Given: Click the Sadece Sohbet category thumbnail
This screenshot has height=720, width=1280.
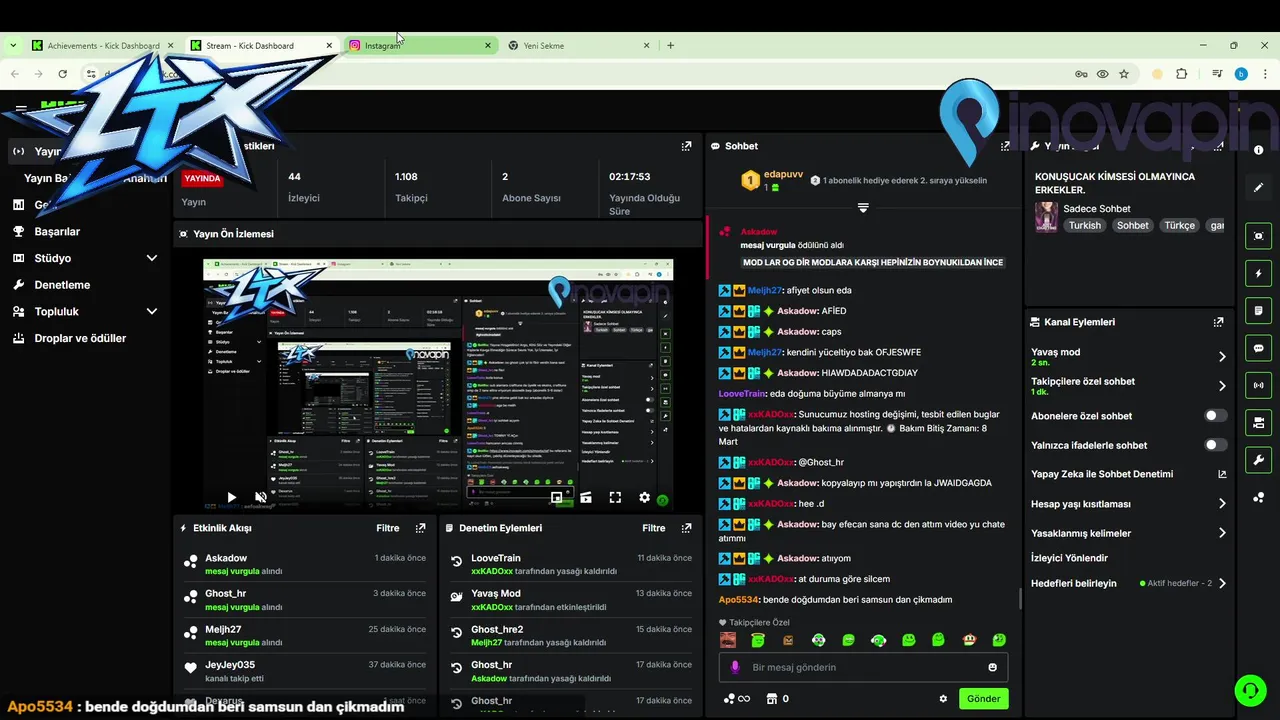Looking at the screenshot, I should [x=1046, y=217].
